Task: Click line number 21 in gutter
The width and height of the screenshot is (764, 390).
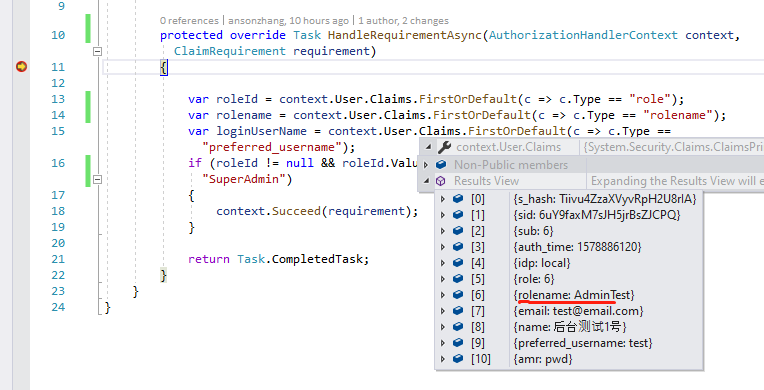Action: tap(58, 259)
